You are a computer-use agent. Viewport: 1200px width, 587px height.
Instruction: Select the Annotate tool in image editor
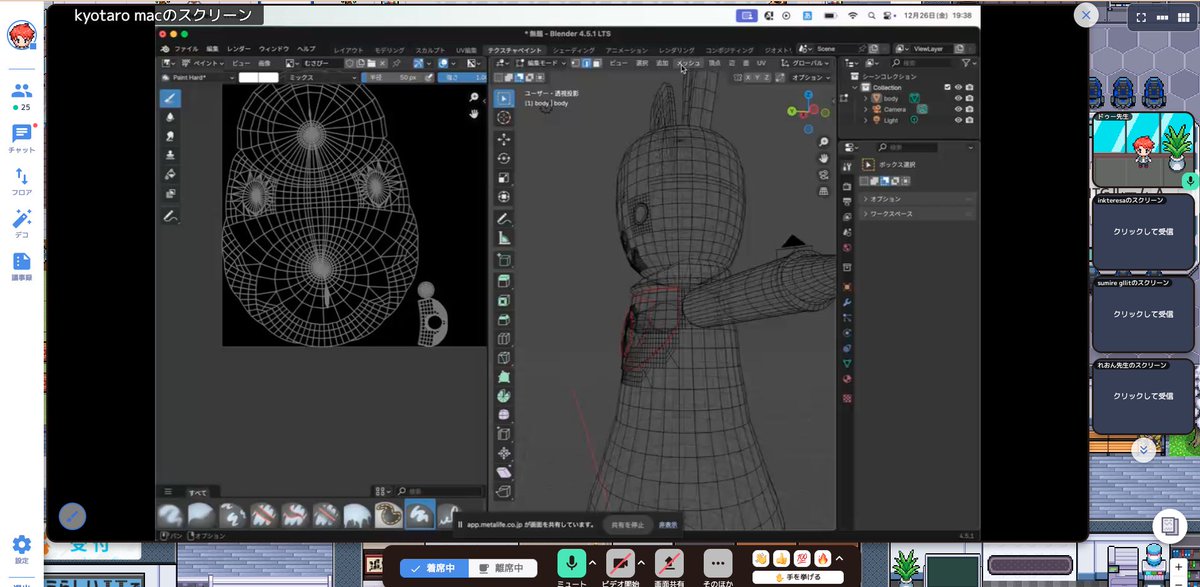tap(169, 216)
